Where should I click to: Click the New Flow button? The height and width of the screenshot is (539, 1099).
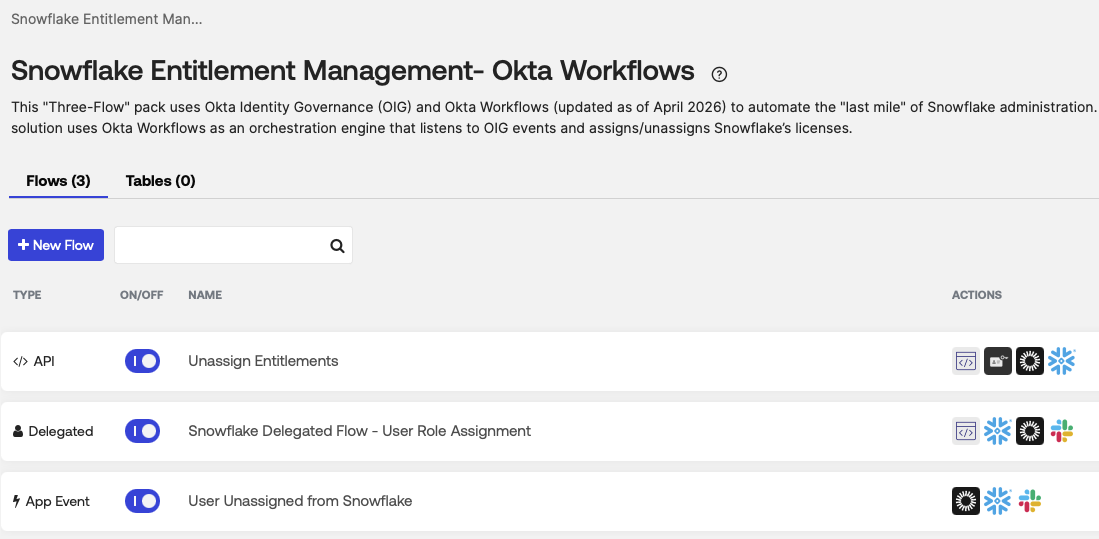click(56, 245)
